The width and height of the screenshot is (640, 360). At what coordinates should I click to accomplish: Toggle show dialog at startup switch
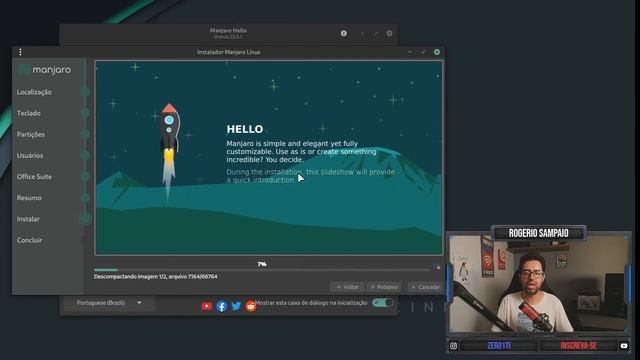click(x=382, y=303)
